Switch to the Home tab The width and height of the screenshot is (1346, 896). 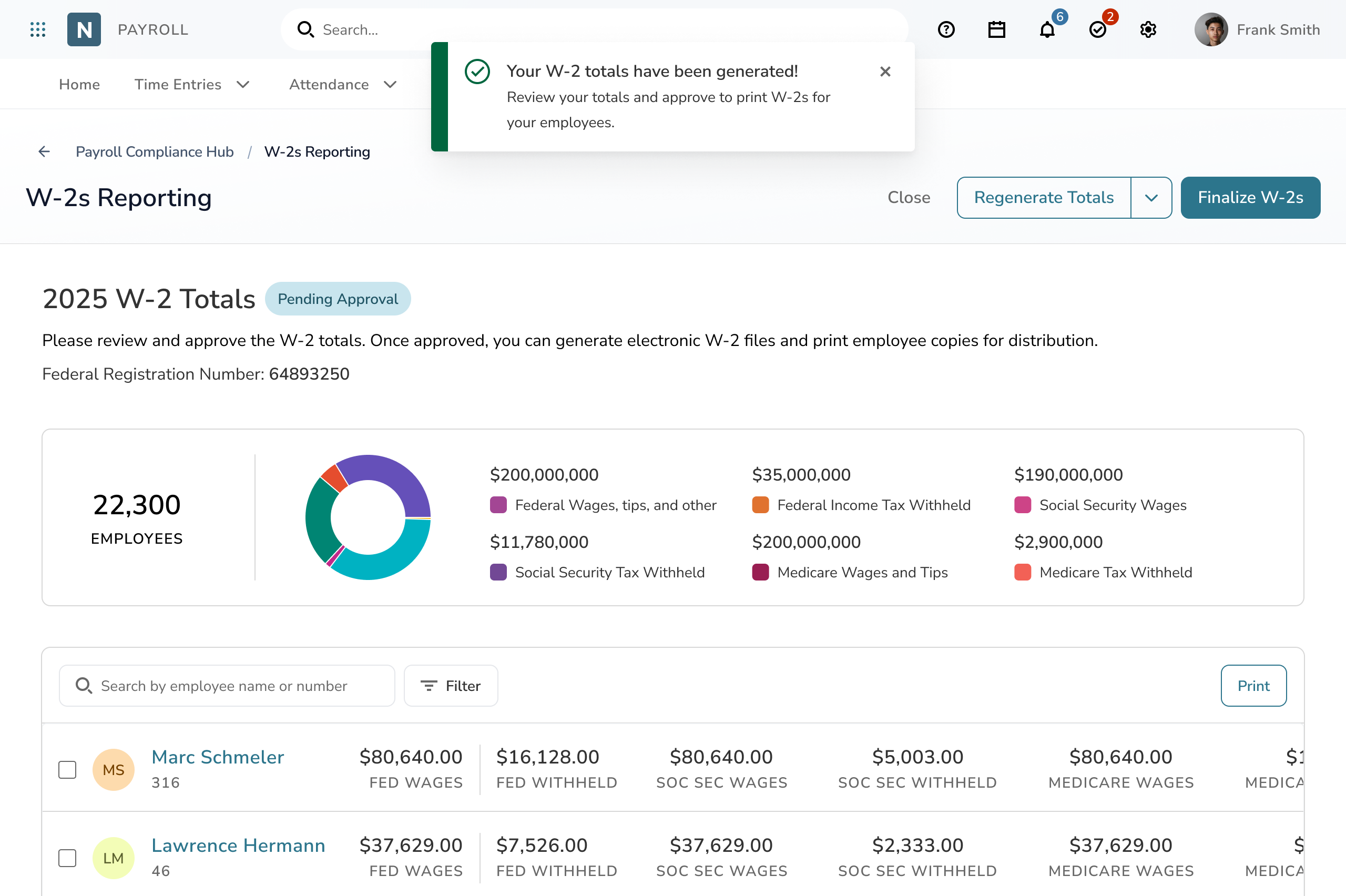click(79, 84)
